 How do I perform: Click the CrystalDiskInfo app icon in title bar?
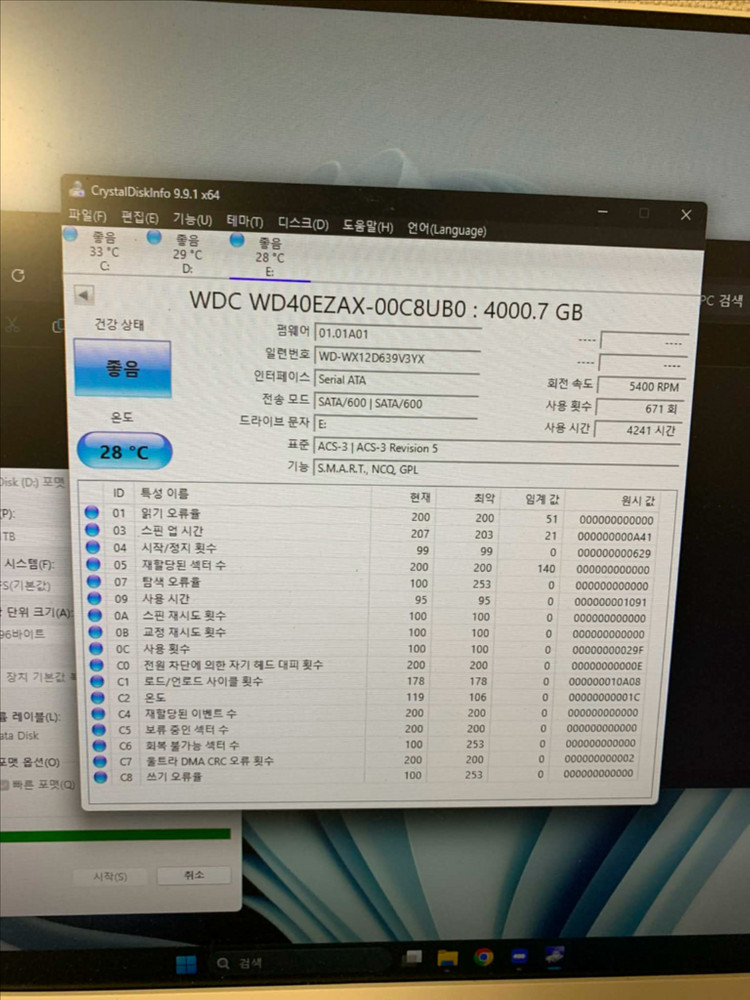(x=78, y=189)
